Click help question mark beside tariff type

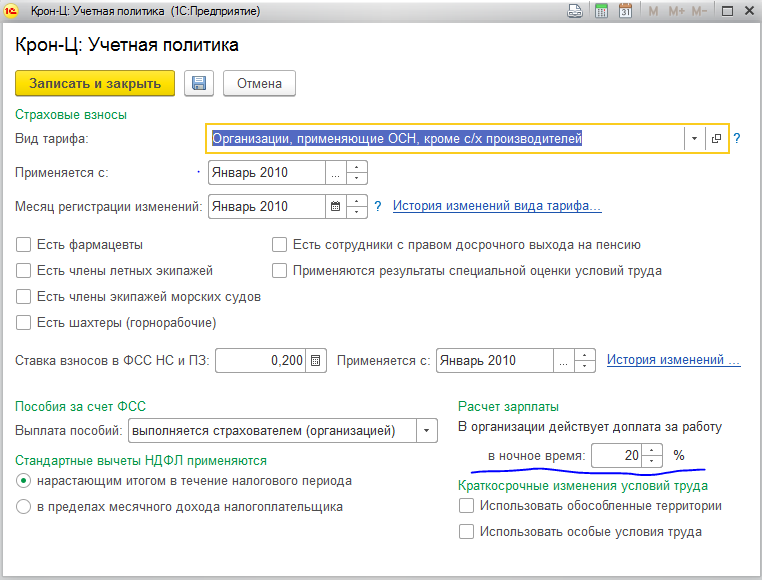pyautogui.click(x=737, y=139)
